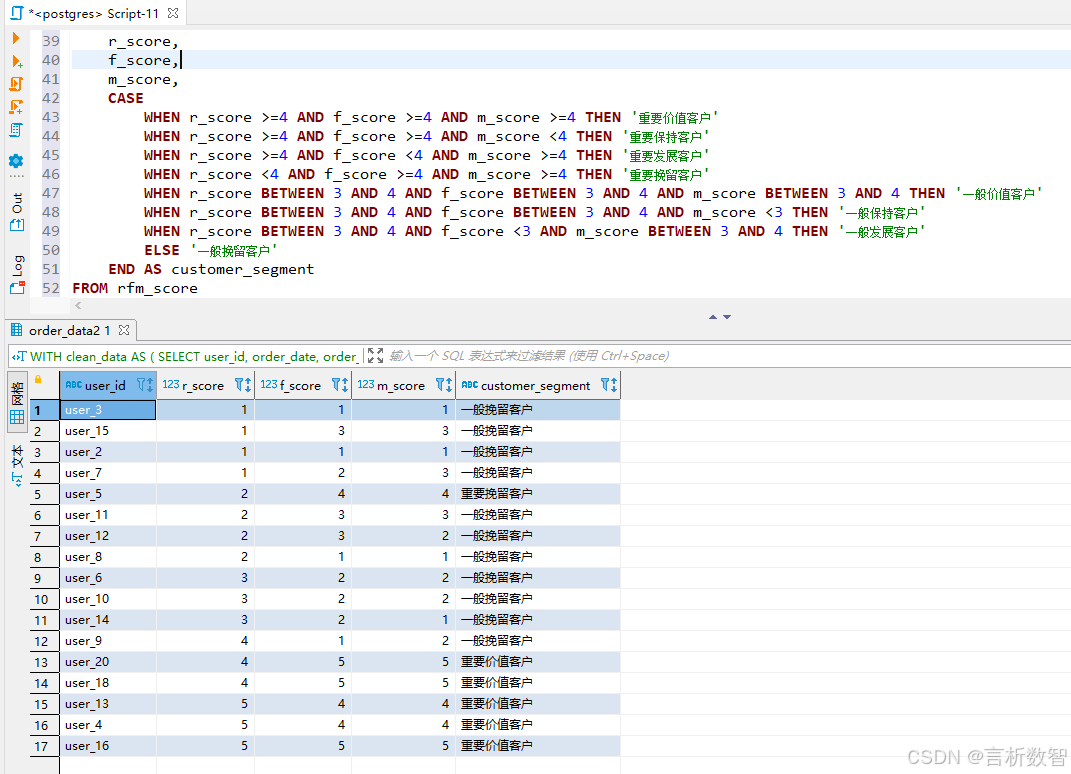Click the SQL query type icon before WITH clean_data
The height and width of the screenshot is (774, 1071).
(x=19, y=356)
